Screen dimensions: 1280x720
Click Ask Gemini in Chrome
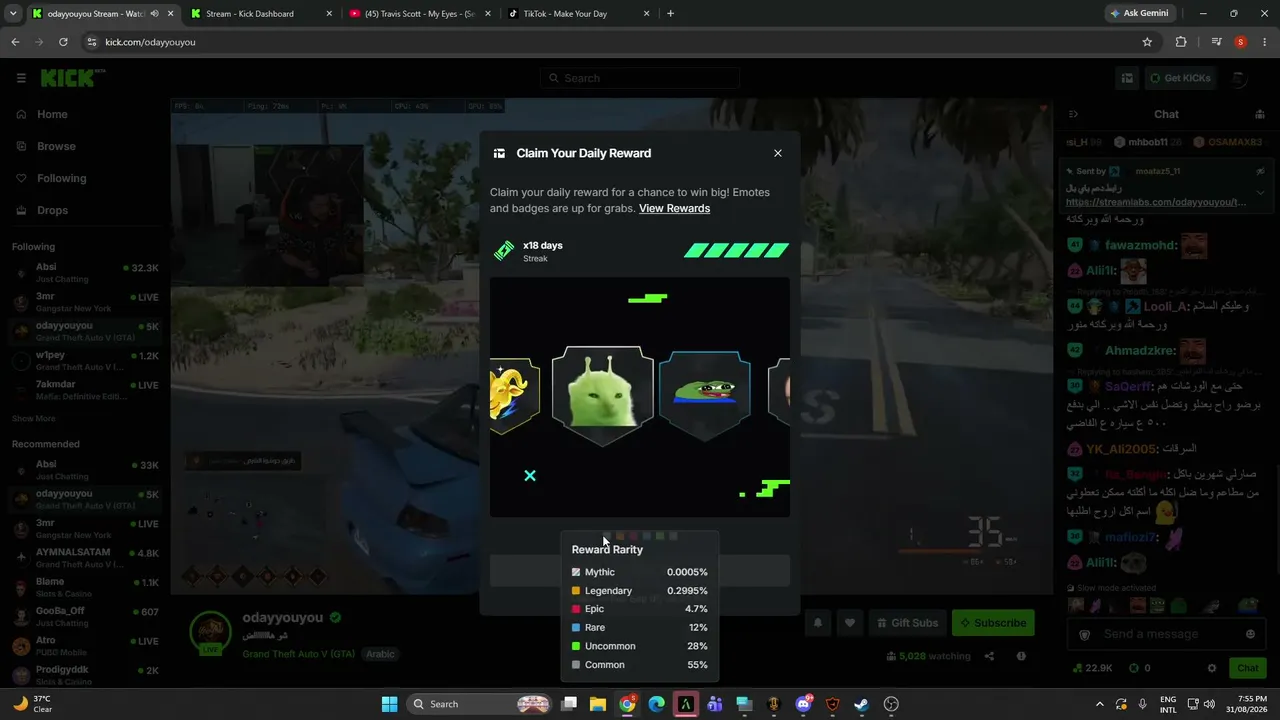click(x=1140, y=14)
